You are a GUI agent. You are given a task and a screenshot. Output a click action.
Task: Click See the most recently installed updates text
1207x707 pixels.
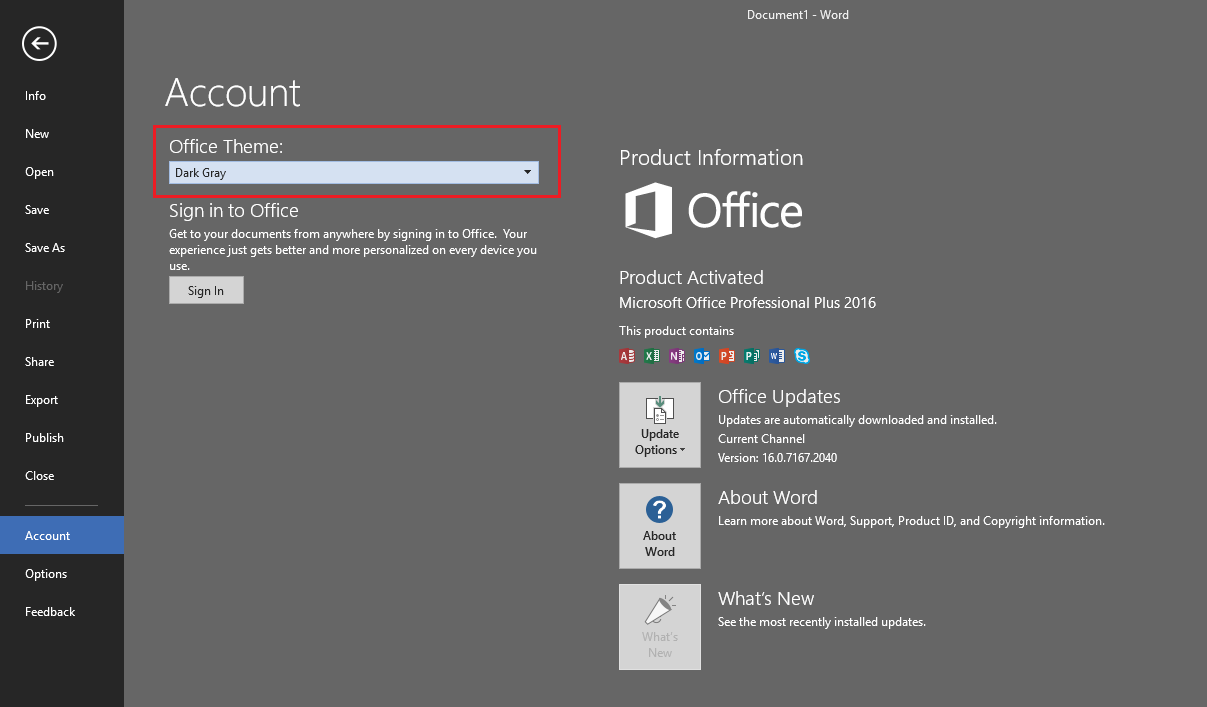(x=822, y=622)
